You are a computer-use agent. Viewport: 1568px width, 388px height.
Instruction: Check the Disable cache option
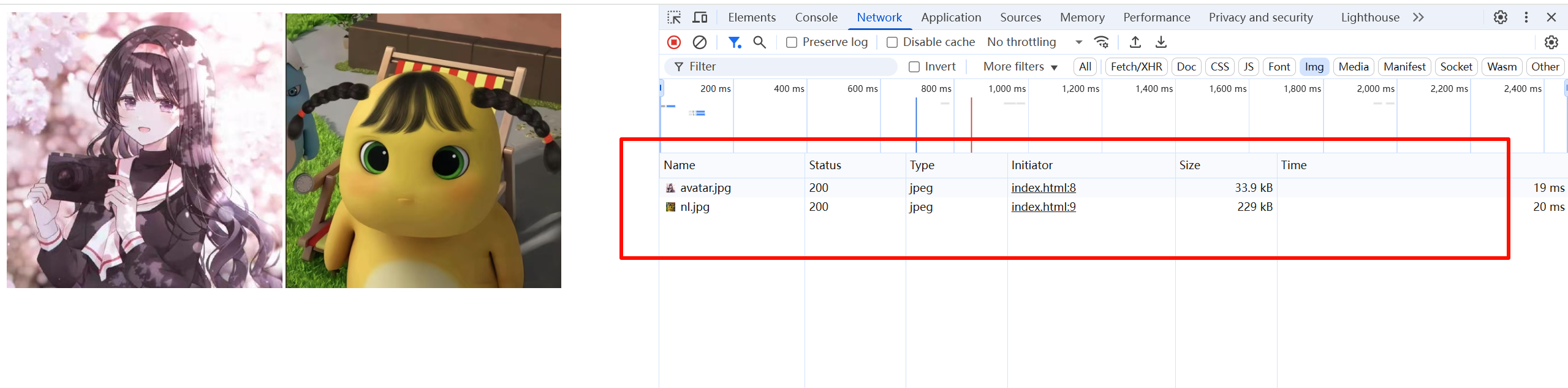pos(892,42)
